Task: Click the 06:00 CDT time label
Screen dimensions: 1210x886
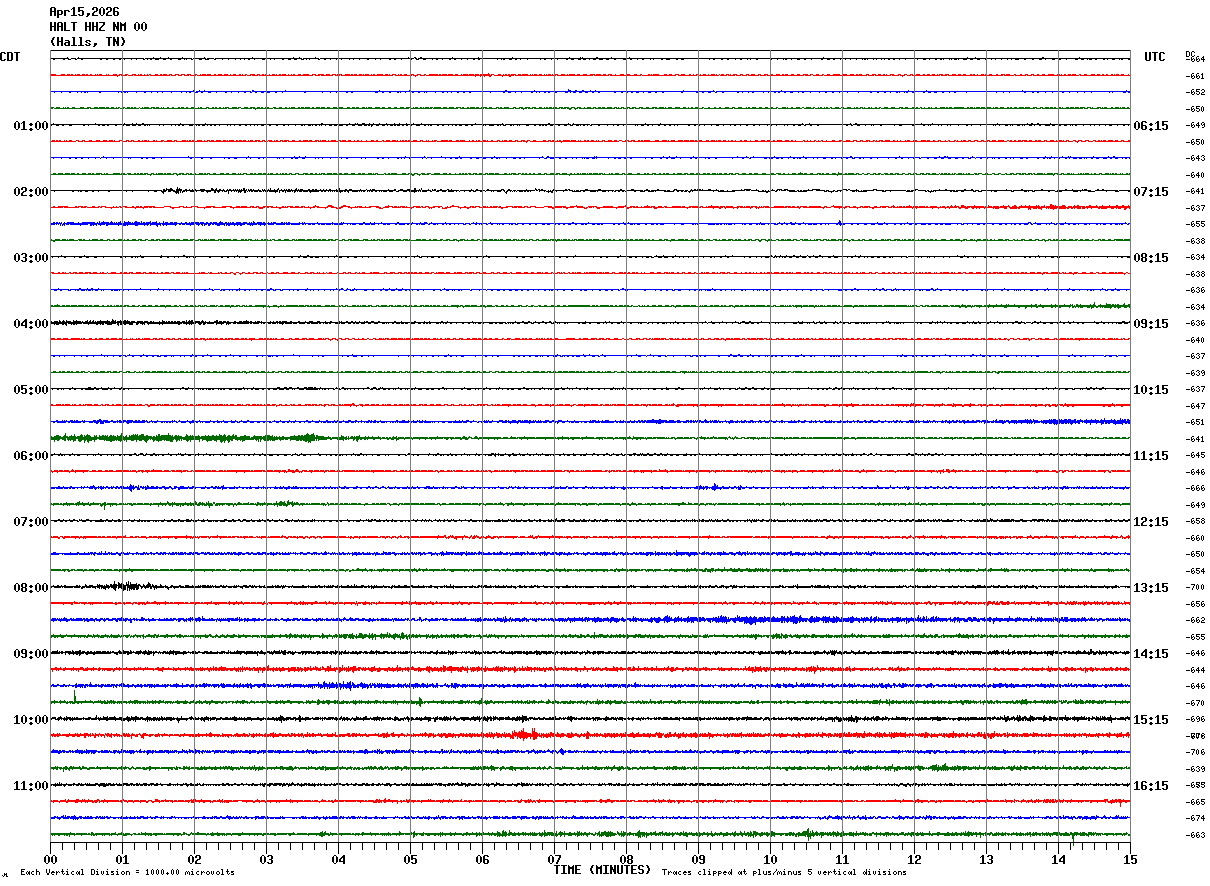Action: click(31, 456)
